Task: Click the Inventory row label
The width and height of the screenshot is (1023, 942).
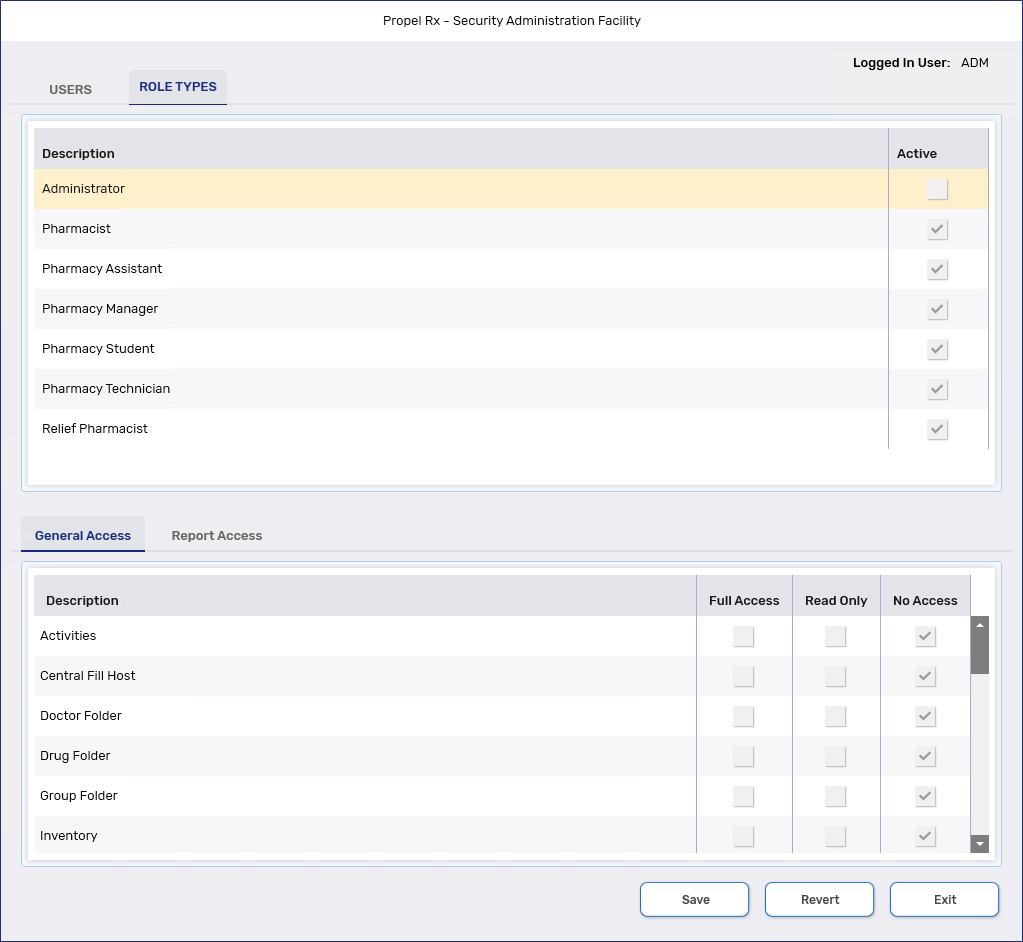Action: click(69, 836)
